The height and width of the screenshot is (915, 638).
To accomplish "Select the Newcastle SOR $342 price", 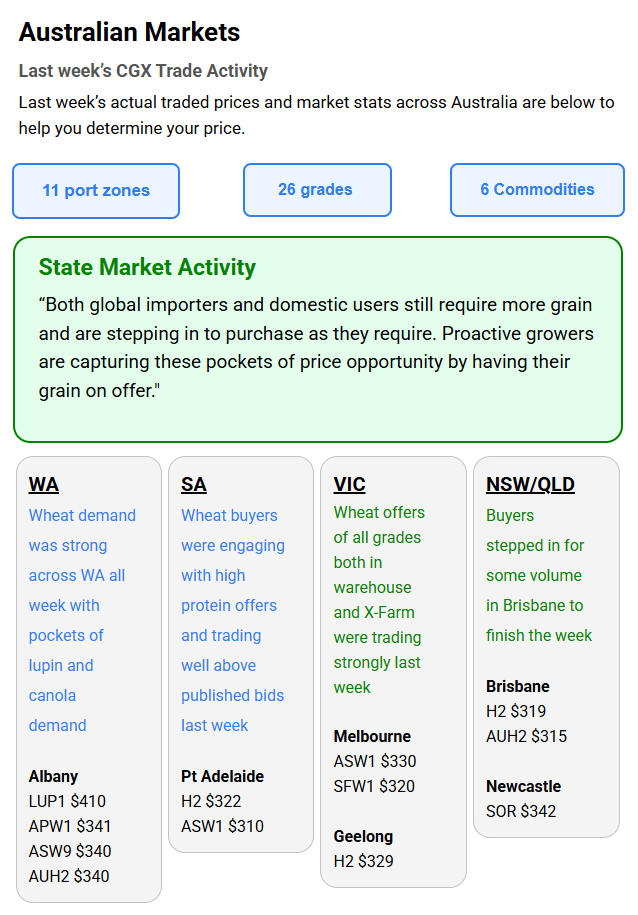I will tap(521, 811).
